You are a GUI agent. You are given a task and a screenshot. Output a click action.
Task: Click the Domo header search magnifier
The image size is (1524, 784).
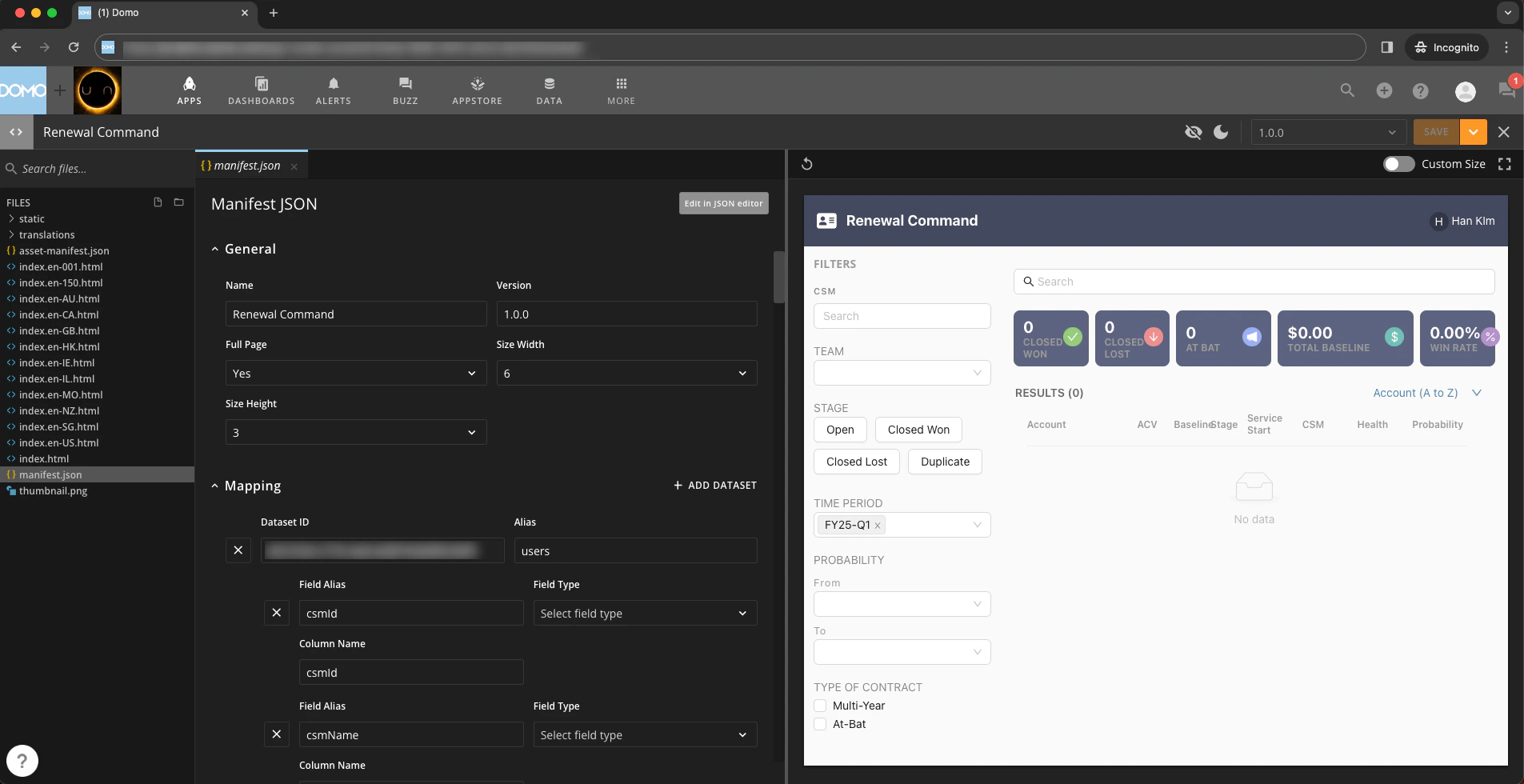coord(1347,90)
